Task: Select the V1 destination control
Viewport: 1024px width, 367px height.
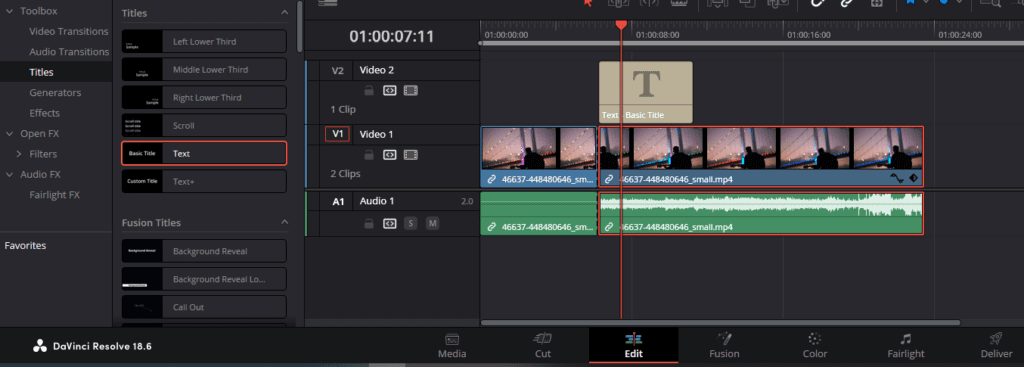Action: point(337,134)
